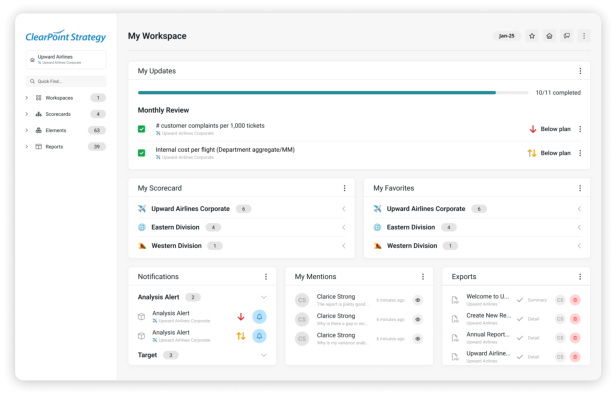Open My Updates panel options menu

pos(580,71)
